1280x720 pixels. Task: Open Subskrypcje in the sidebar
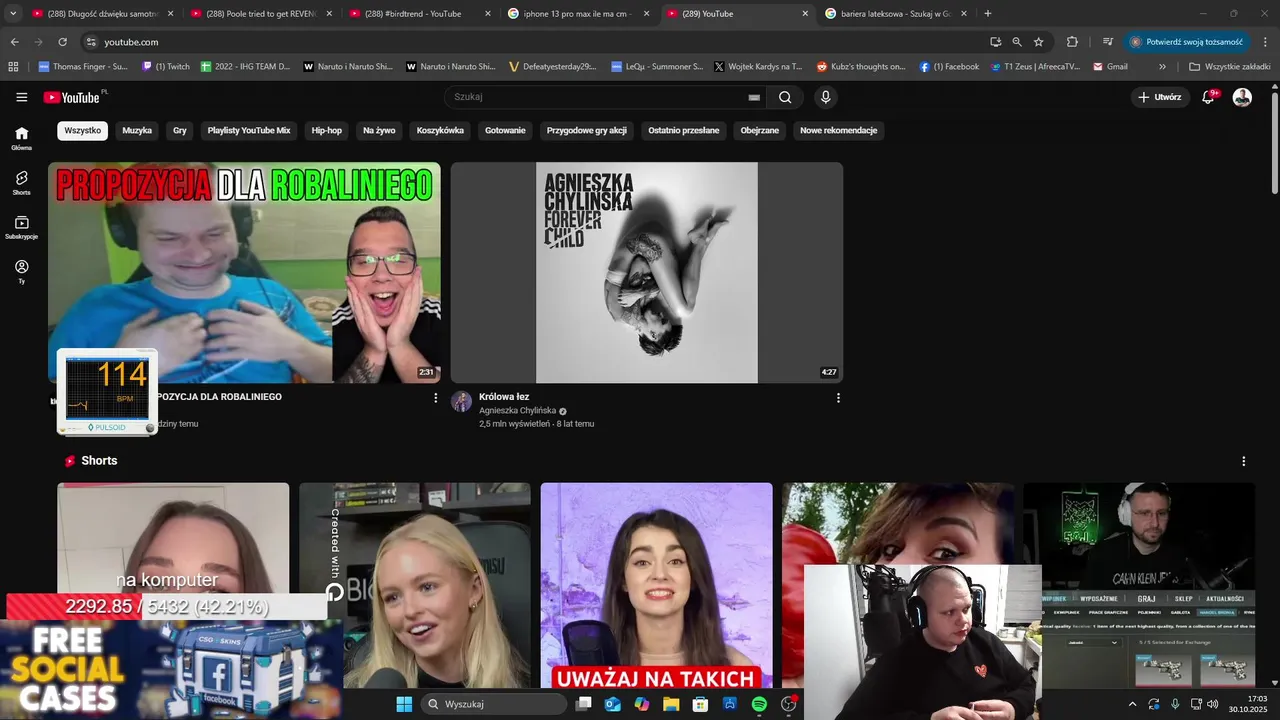(22, 227)
